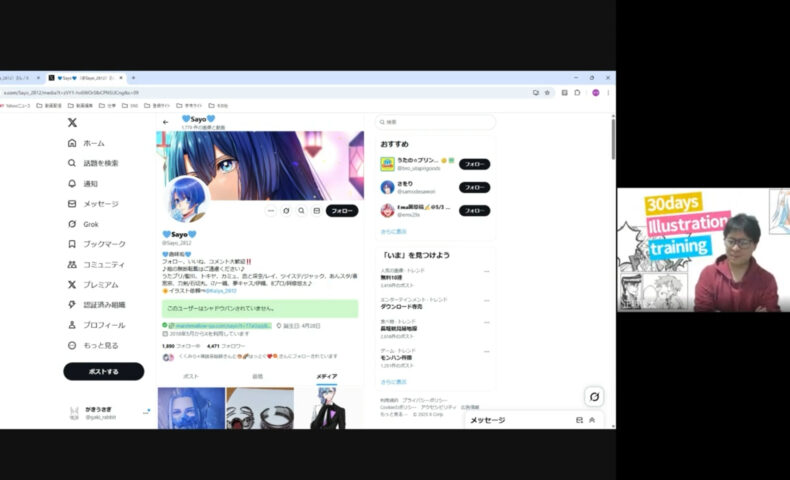Open the 返信 tab
The image size is (790, 480).
[x=257, y=376]
